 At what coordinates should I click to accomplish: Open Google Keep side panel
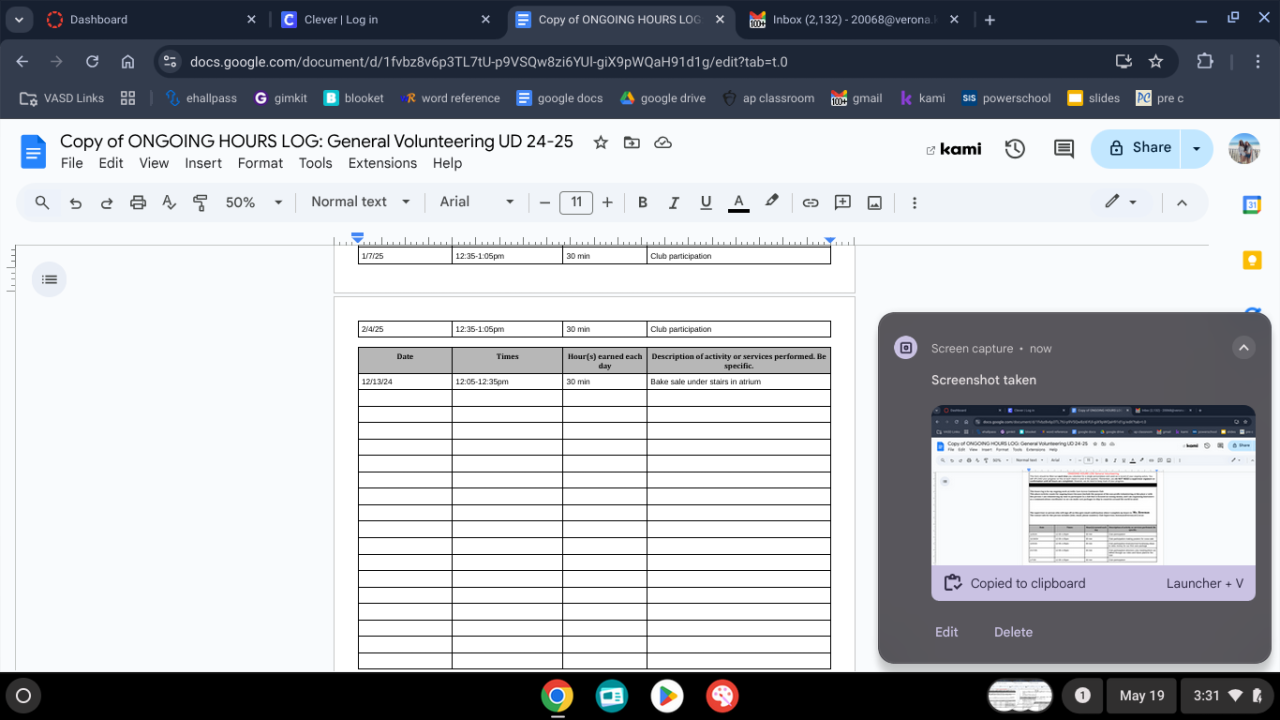point(1251,260)
